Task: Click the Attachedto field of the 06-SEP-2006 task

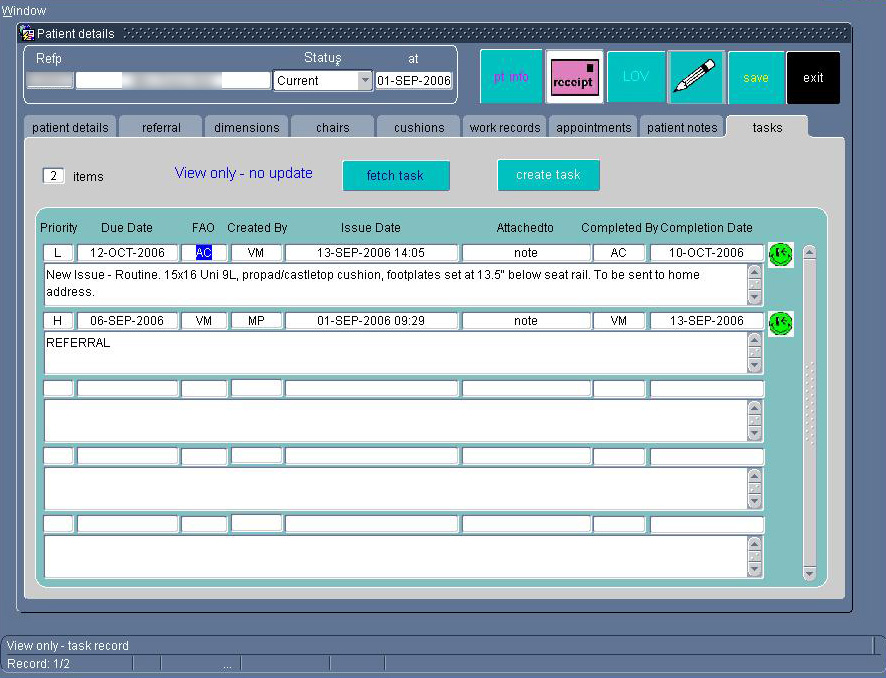Action: pos(526,321)
